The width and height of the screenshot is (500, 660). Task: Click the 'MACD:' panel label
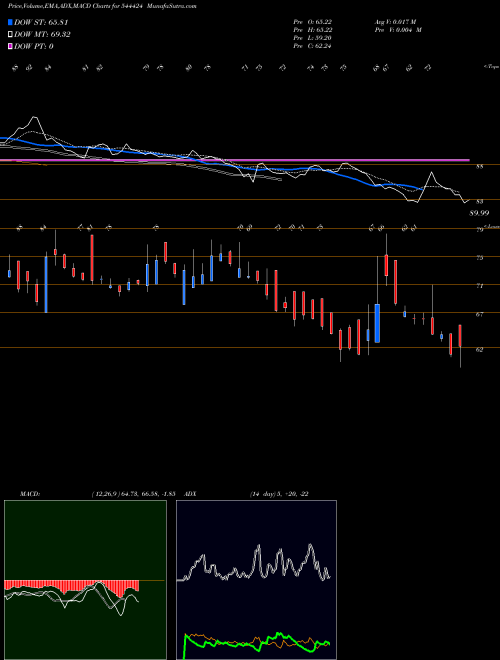(30, 494)
